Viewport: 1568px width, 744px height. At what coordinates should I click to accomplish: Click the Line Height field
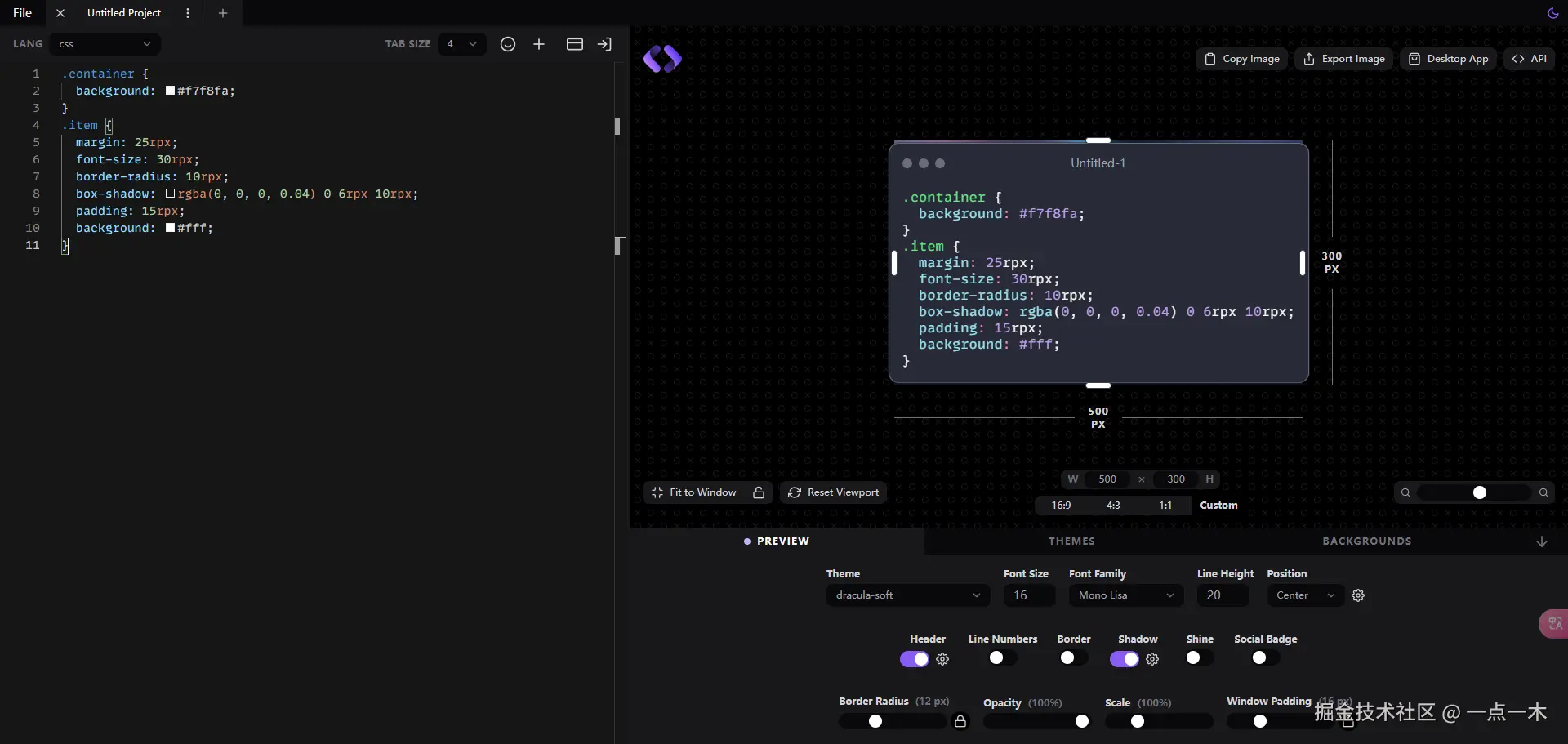click(1223, 595)
